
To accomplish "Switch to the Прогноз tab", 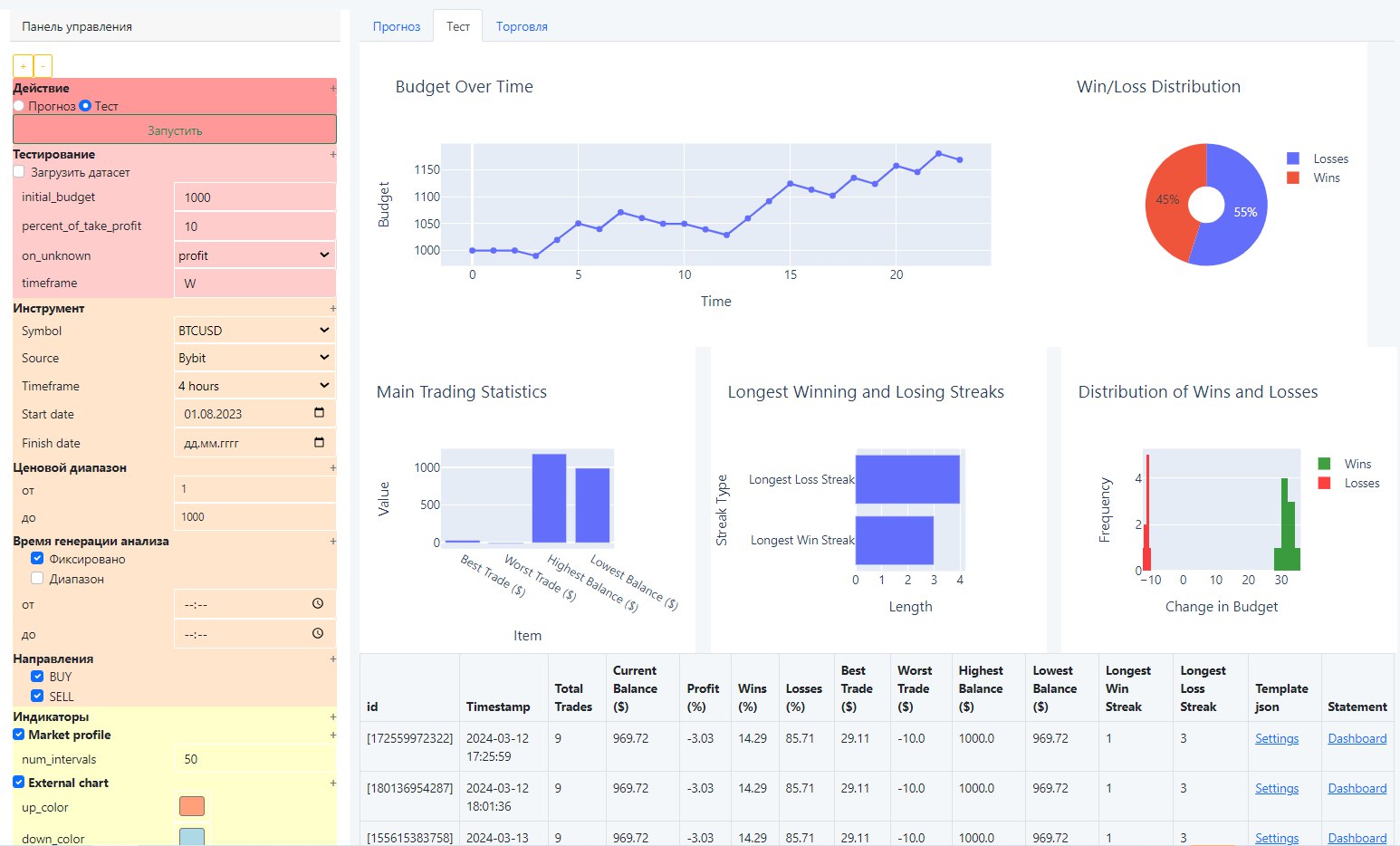I will tap(397, 26).
